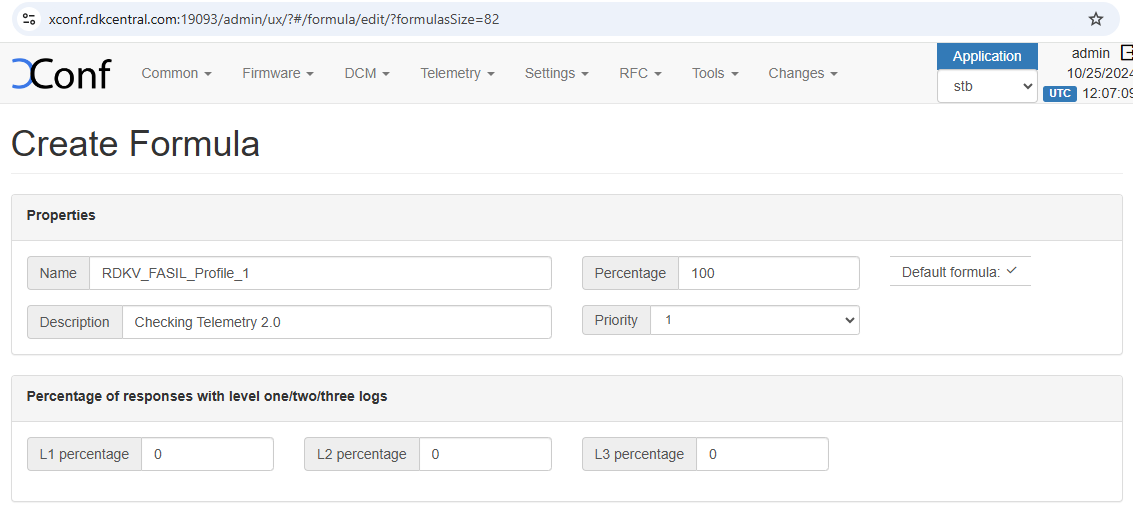Click the logout icon next to admin
Screen dimensions: 1133x506
click(x=1126, y=53)
